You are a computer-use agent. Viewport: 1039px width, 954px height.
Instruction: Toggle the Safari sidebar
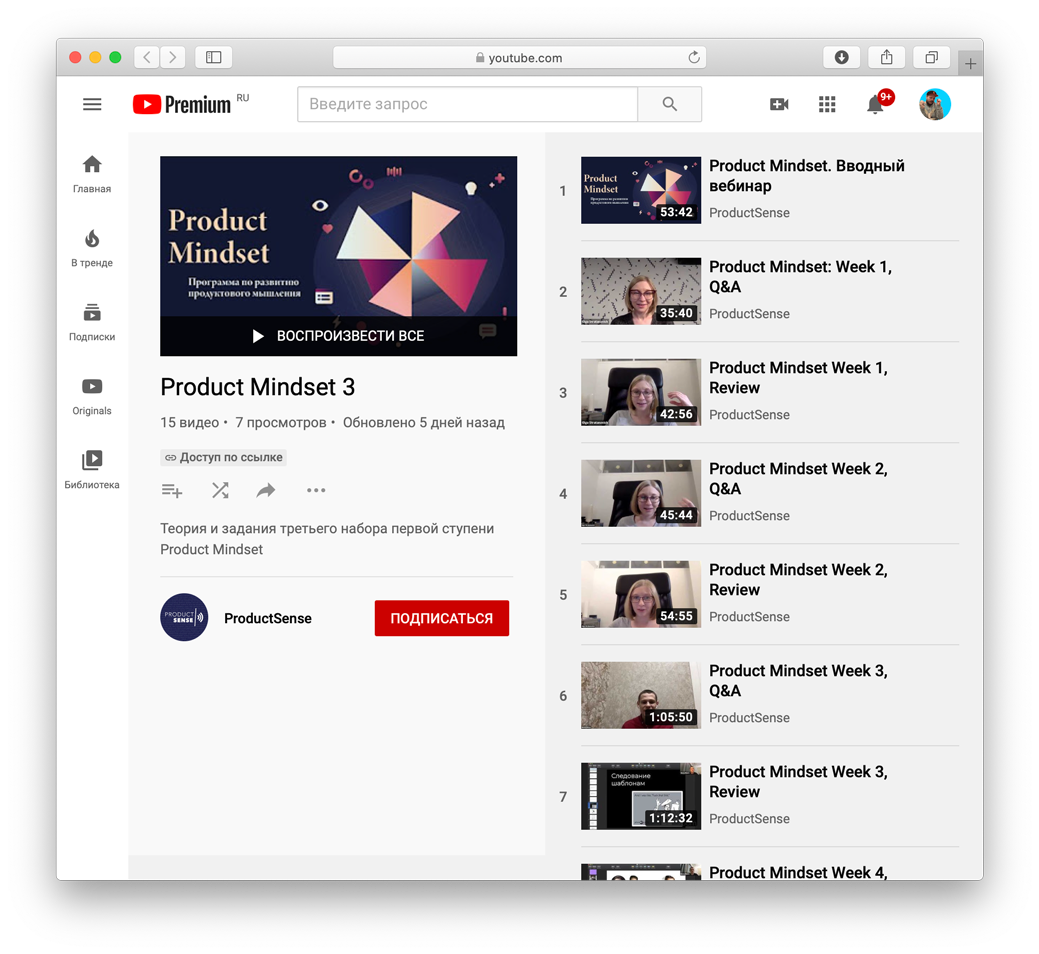(x=213, y=57)
